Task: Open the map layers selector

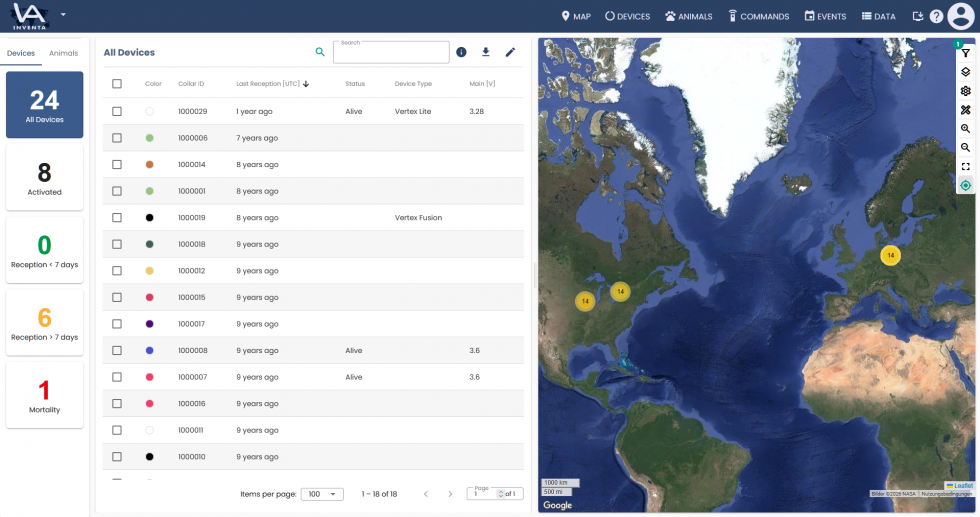Action: 965,72
